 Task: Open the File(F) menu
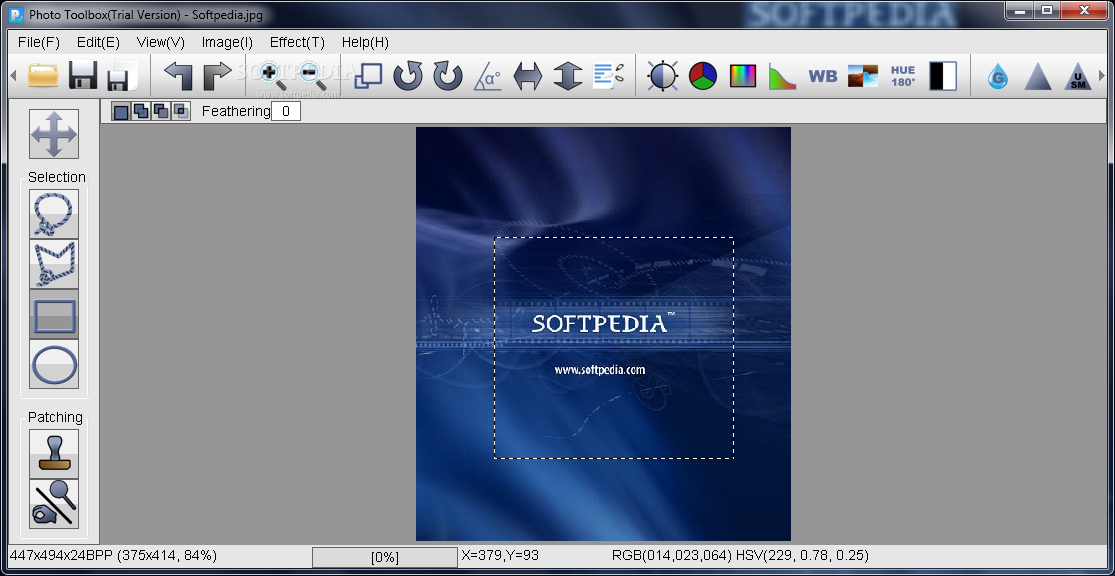39,43
